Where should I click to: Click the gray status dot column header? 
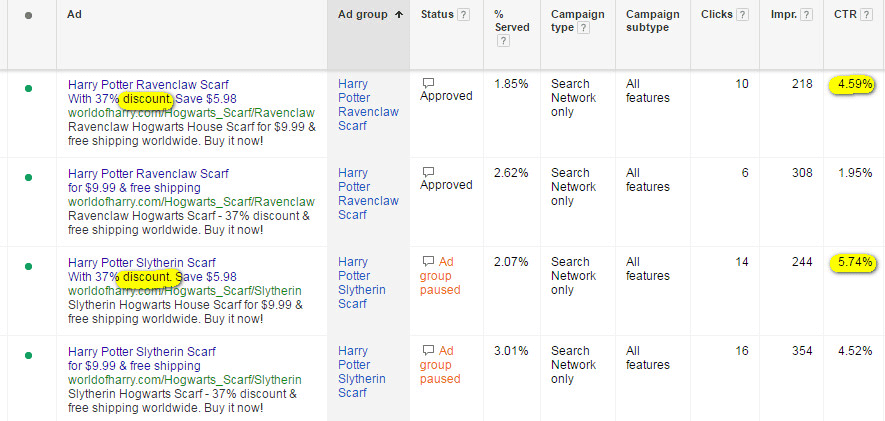click(x=28, y=15)
